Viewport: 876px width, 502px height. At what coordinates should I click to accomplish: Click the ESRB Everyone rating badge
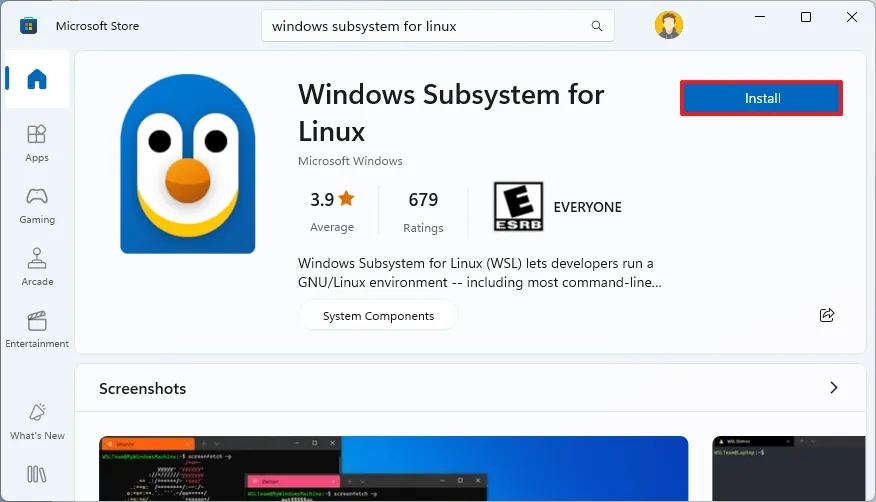(518, 207)
